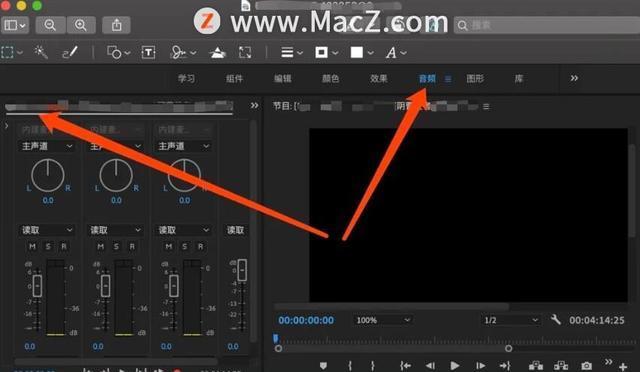640x372 pixels.
Task: Click the export frame camera icon
Action: pos(586,365)
